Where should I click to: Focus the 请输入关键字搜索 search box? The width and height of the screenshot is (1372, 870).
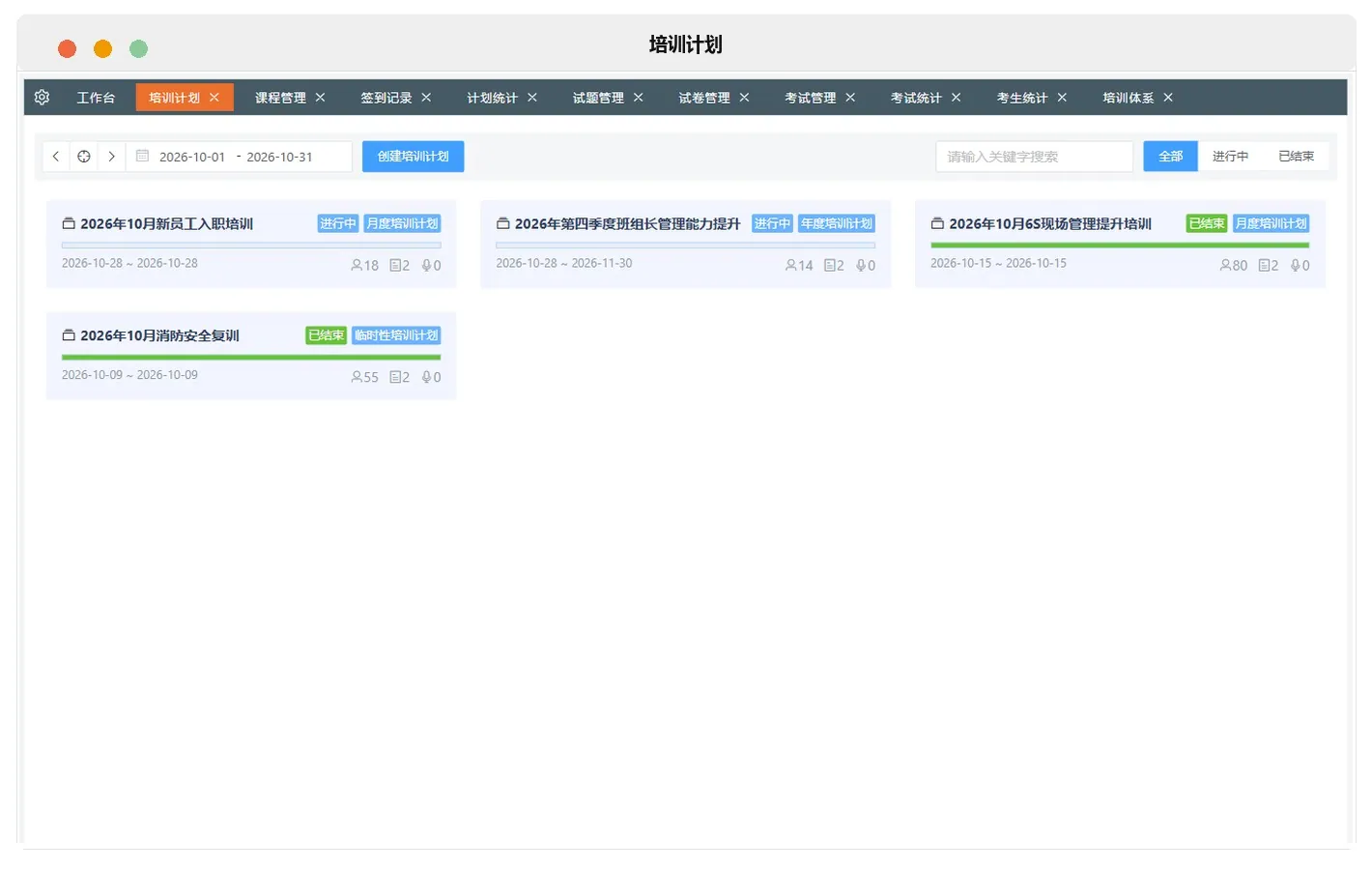1034,157
